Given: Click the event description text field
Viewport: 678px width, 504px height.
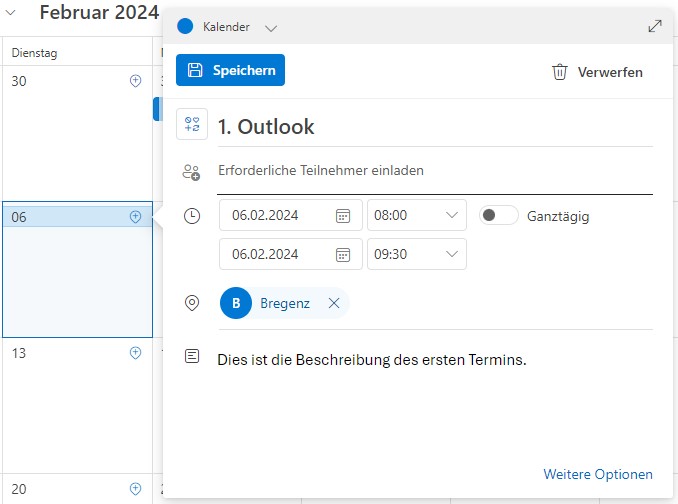Looking at the screenshot, I should tap(434, 360).
